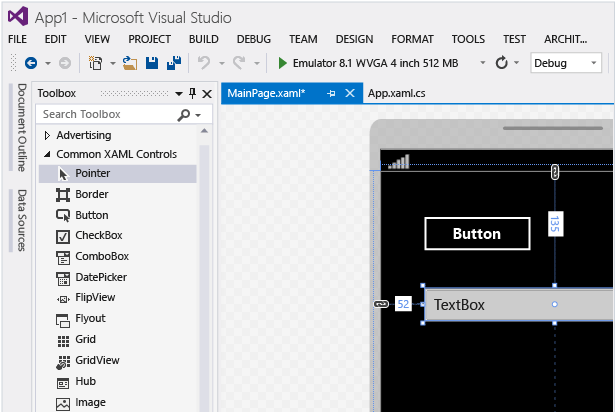The width and height of the screenshot is (616, 412).
Task: Open the emulator device selection dropdown
Action: coord(483,63)
